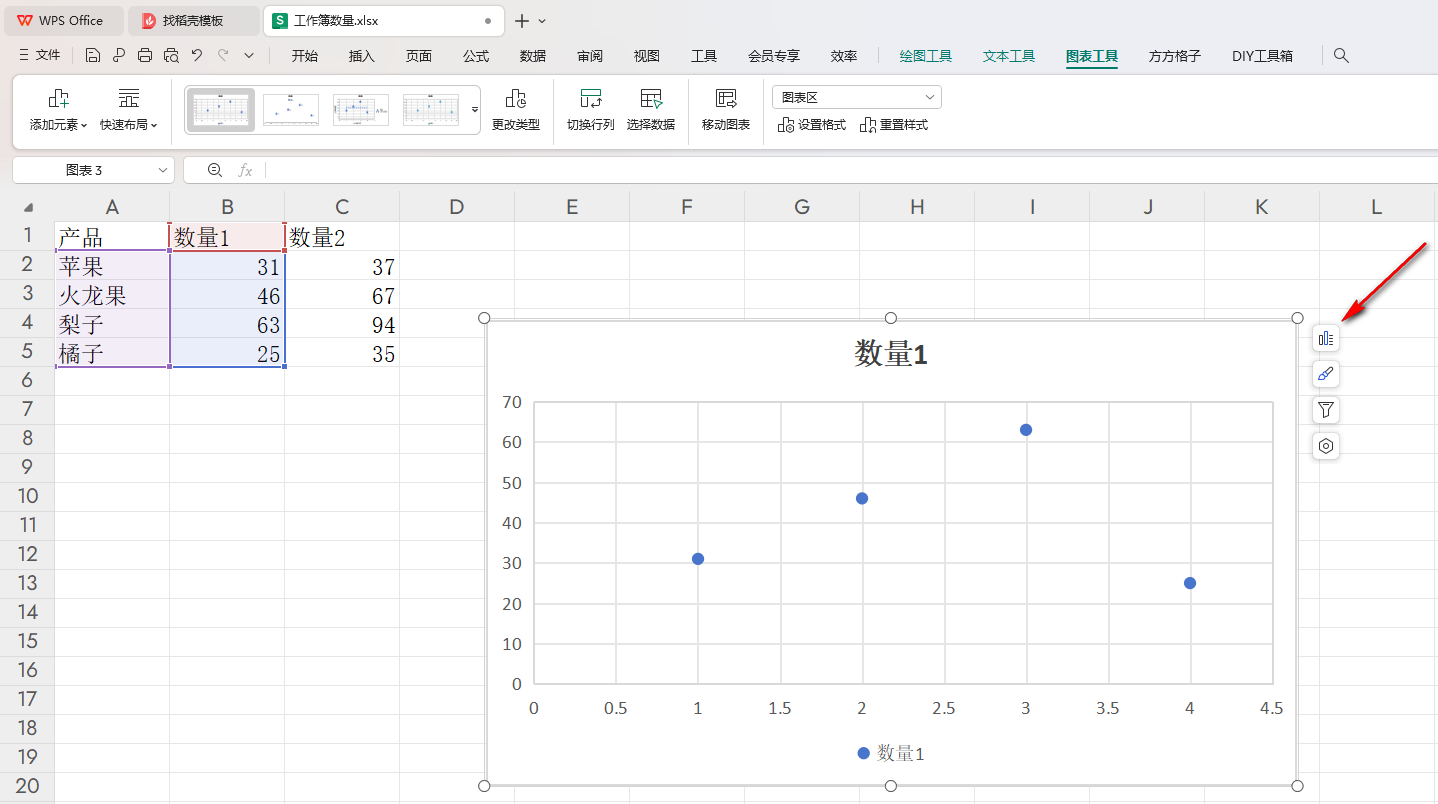This screenshot has height=804, width=1438.
Task: Open the 数据 ribbon tab
Action: point(533,56)
